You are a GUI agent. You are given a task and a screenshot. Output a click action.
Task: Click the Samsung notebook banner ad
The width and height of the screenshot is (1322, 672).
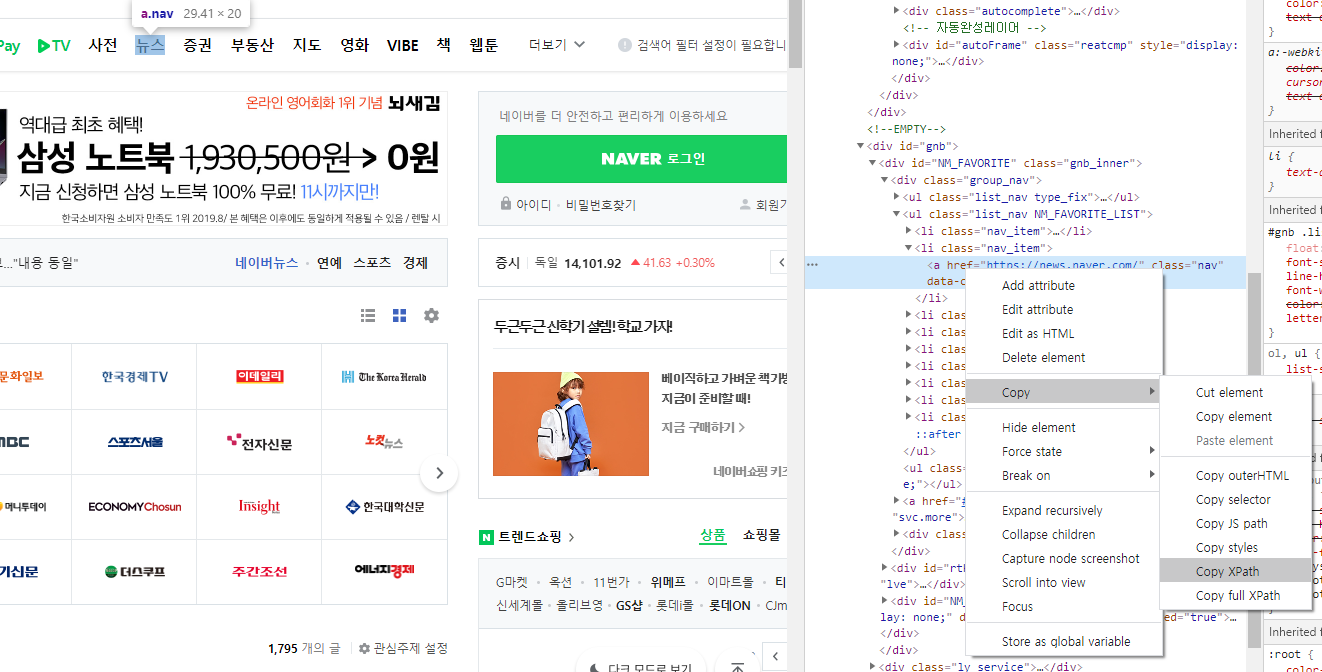(224, 159)
